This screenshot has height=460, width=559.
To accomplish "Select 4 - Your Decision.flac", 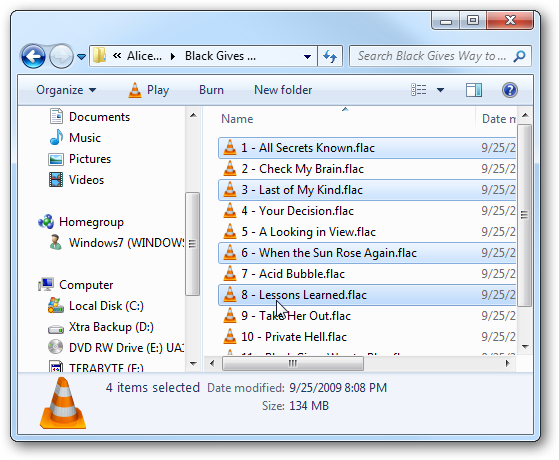I will (367, 211).
